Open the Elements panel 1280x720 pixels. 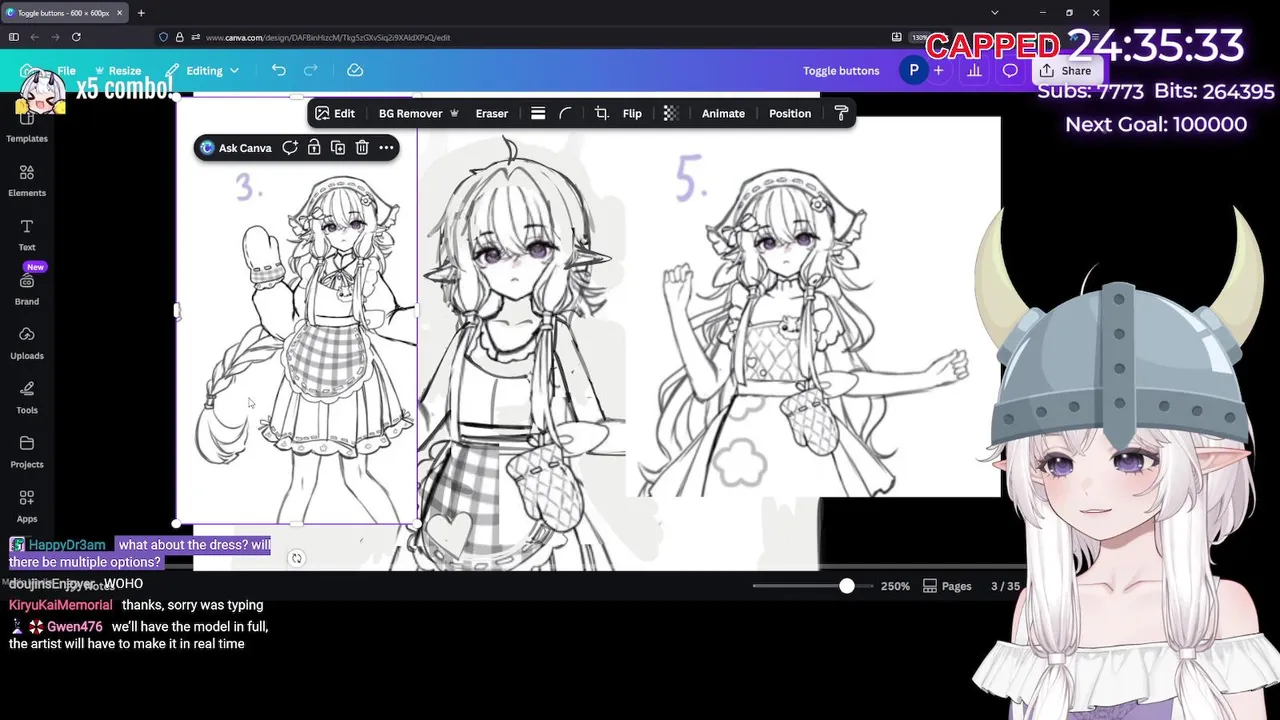(x=27, y=181)
